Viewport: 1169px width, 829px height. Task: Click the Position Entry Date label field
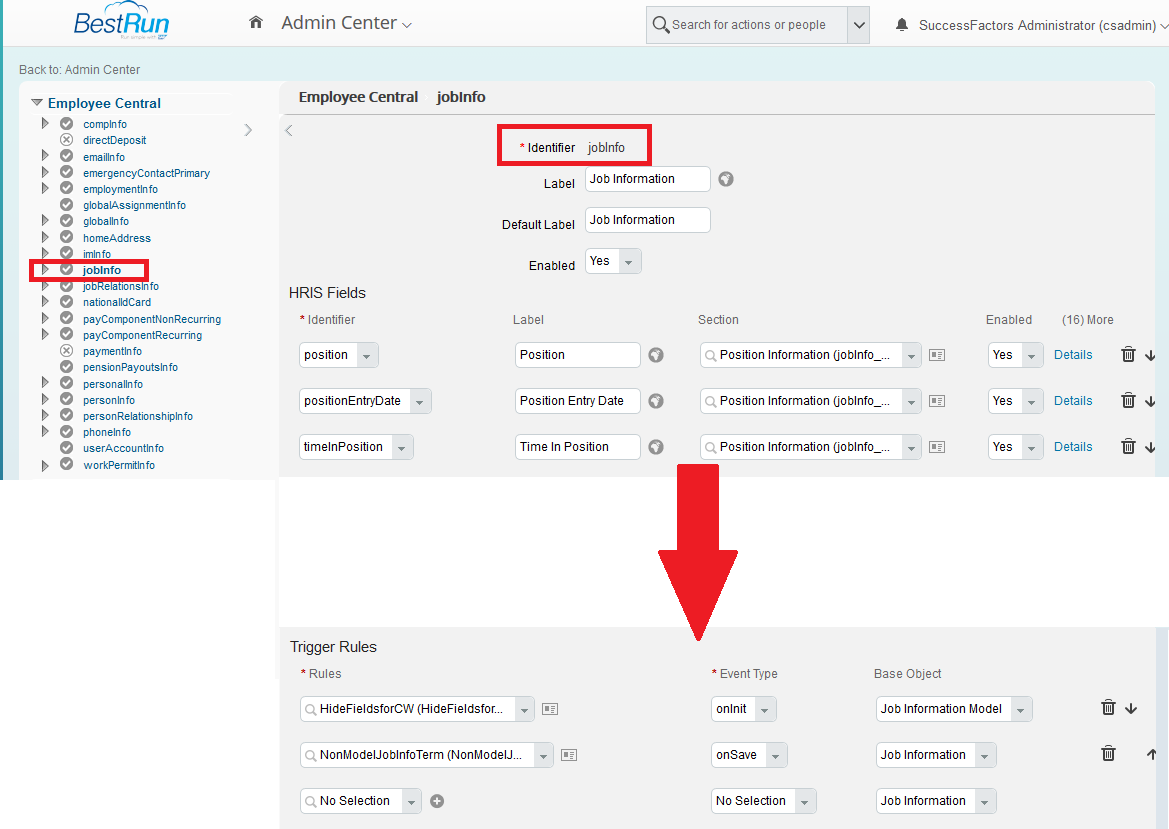pos(577,401)
